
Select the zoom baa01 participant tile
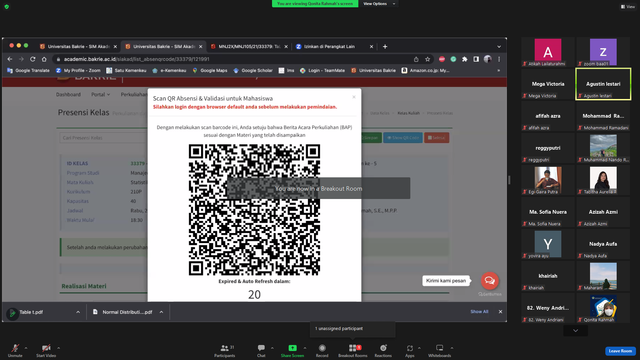[x=603, y=52]
